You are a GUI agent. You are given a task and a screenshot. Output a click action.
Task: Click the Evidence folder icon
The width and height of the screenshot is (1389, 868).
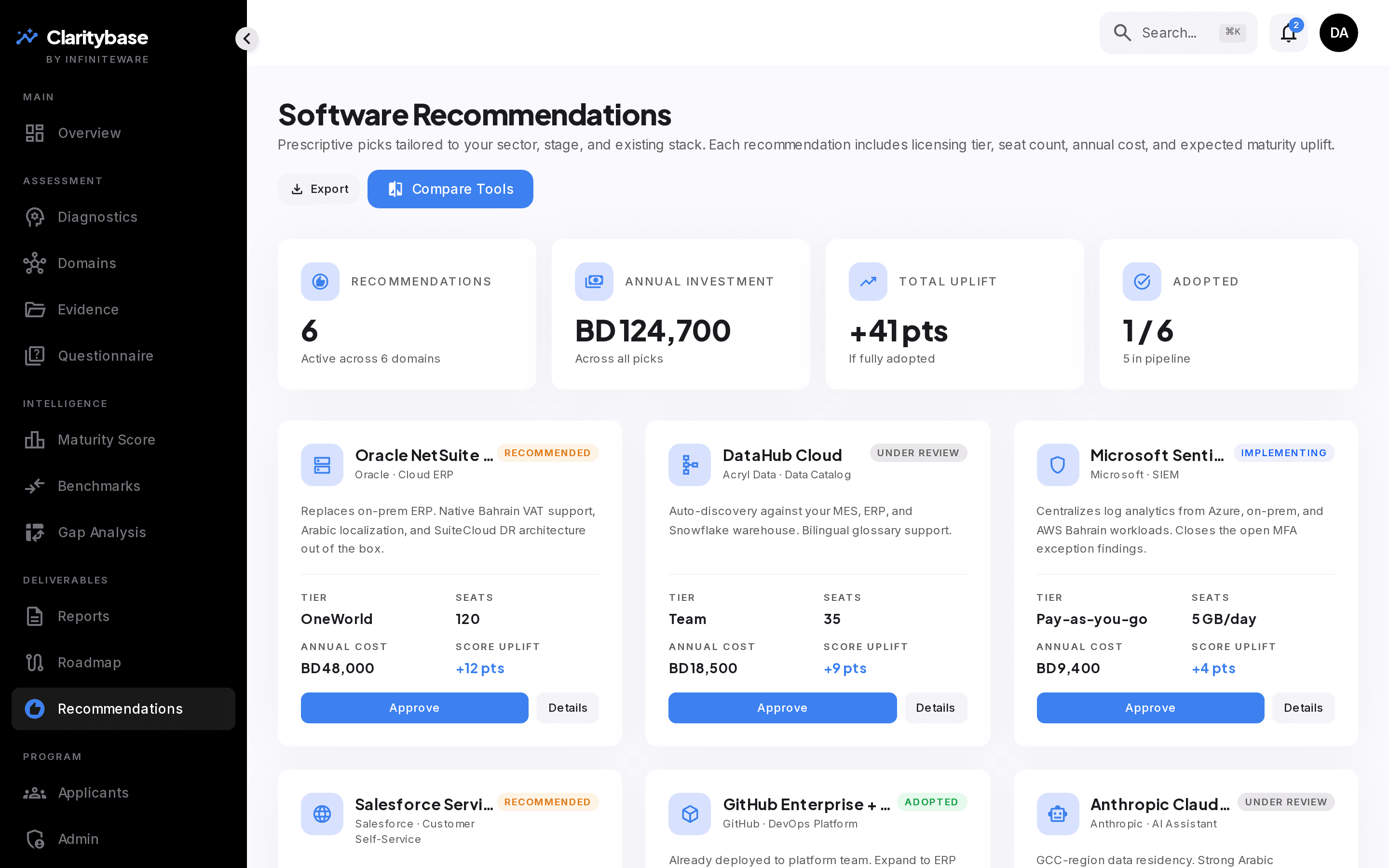(x=35, y=310)
